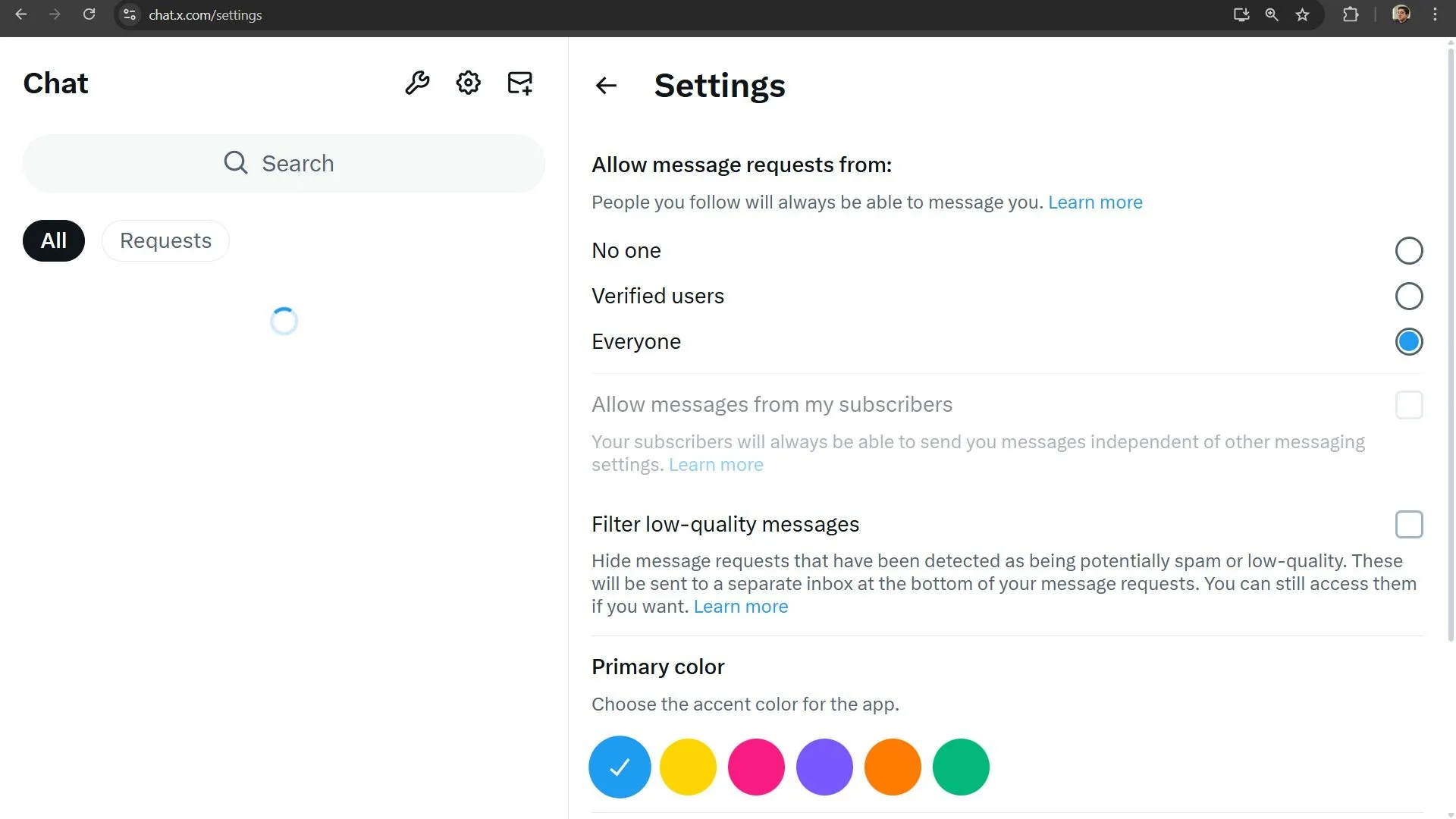Toggle 'Allow messages from my subscribers'
Image resolution: width=1456 pixels, height=819 pixels.
[x=1409, y=405]
